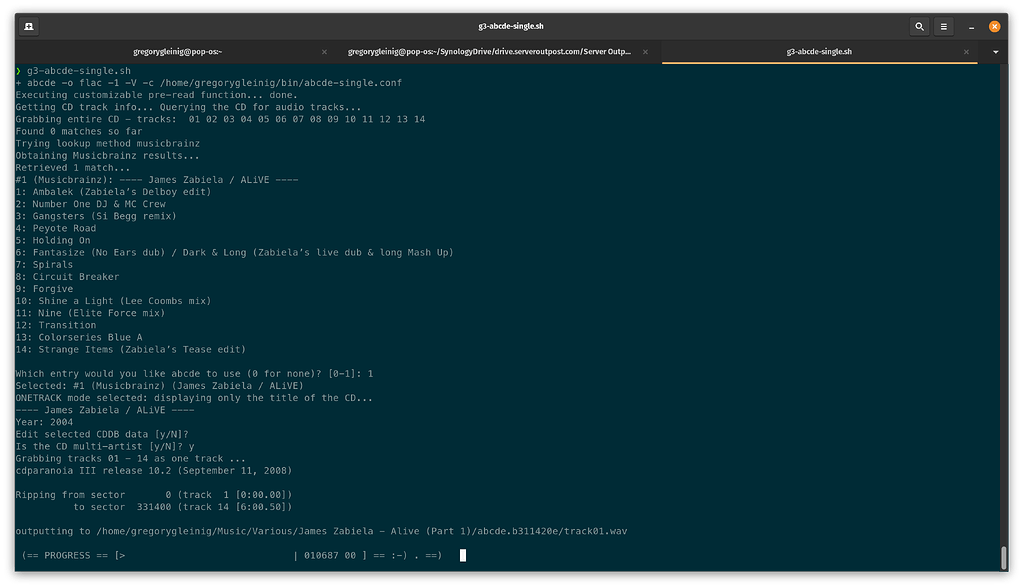Click the blinking terminal cursor
Screen dimensions: 1023x588
click(462, 555)
